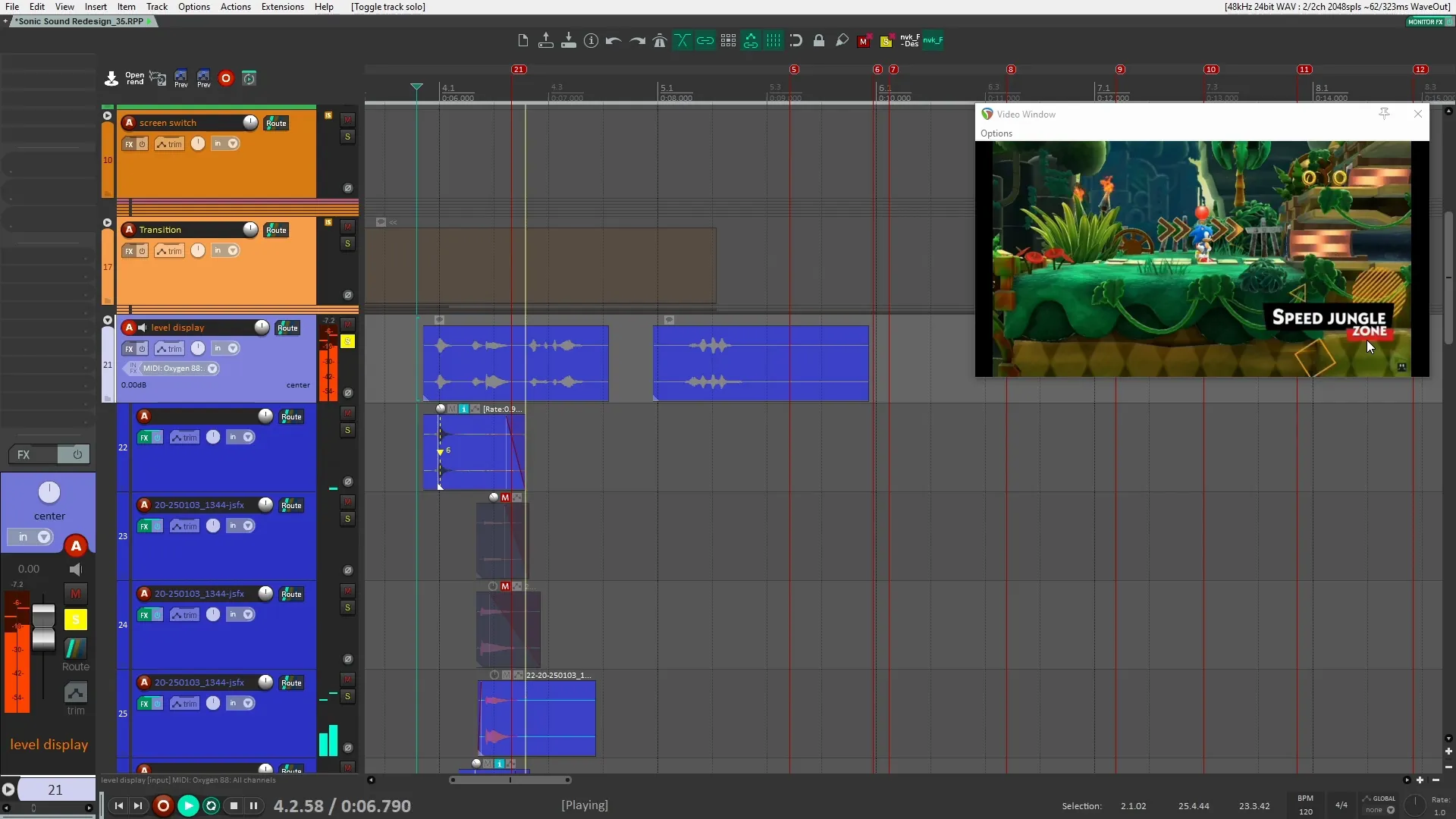Mute track 23 in track panel
The width and height of the screenshot is (1456, 819).
(x=347, y=502)
